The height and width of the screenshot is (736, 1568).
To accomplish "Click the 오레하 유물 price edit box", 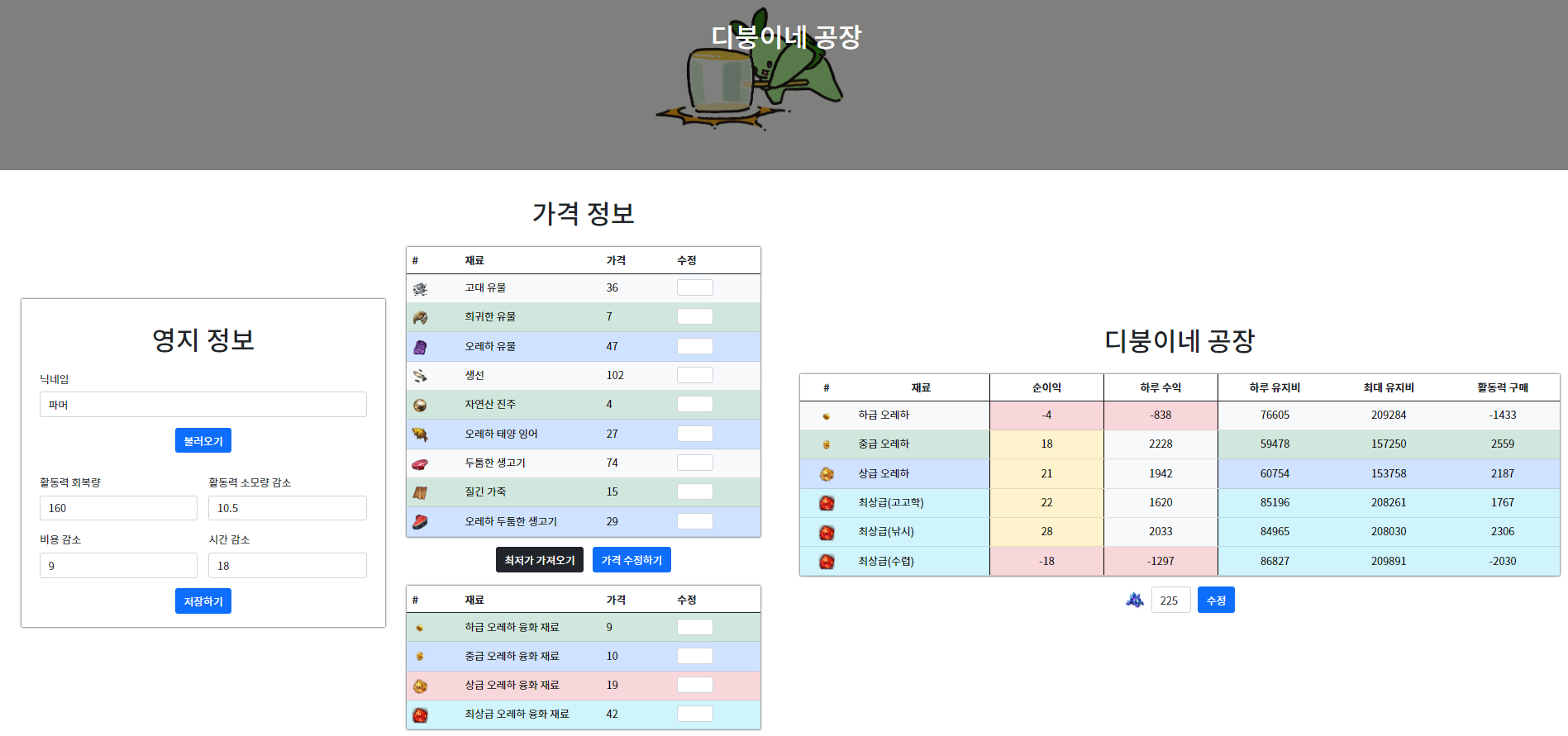I will [695, 346].
